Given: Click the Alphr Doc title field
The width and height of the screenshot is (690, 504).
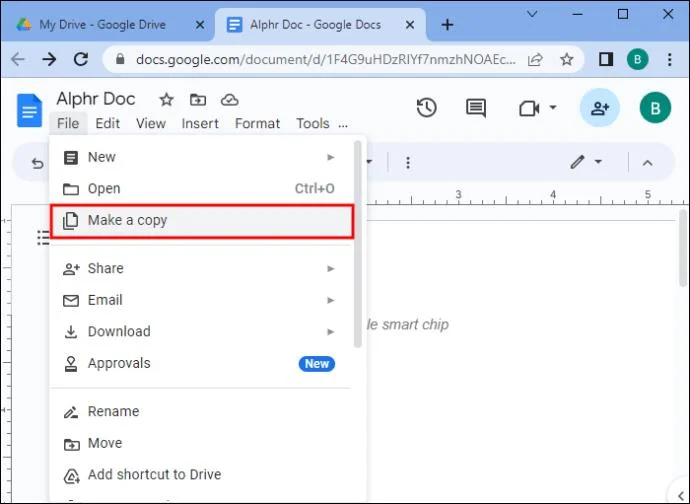Looking at the screenshot, I should (96, 99).
